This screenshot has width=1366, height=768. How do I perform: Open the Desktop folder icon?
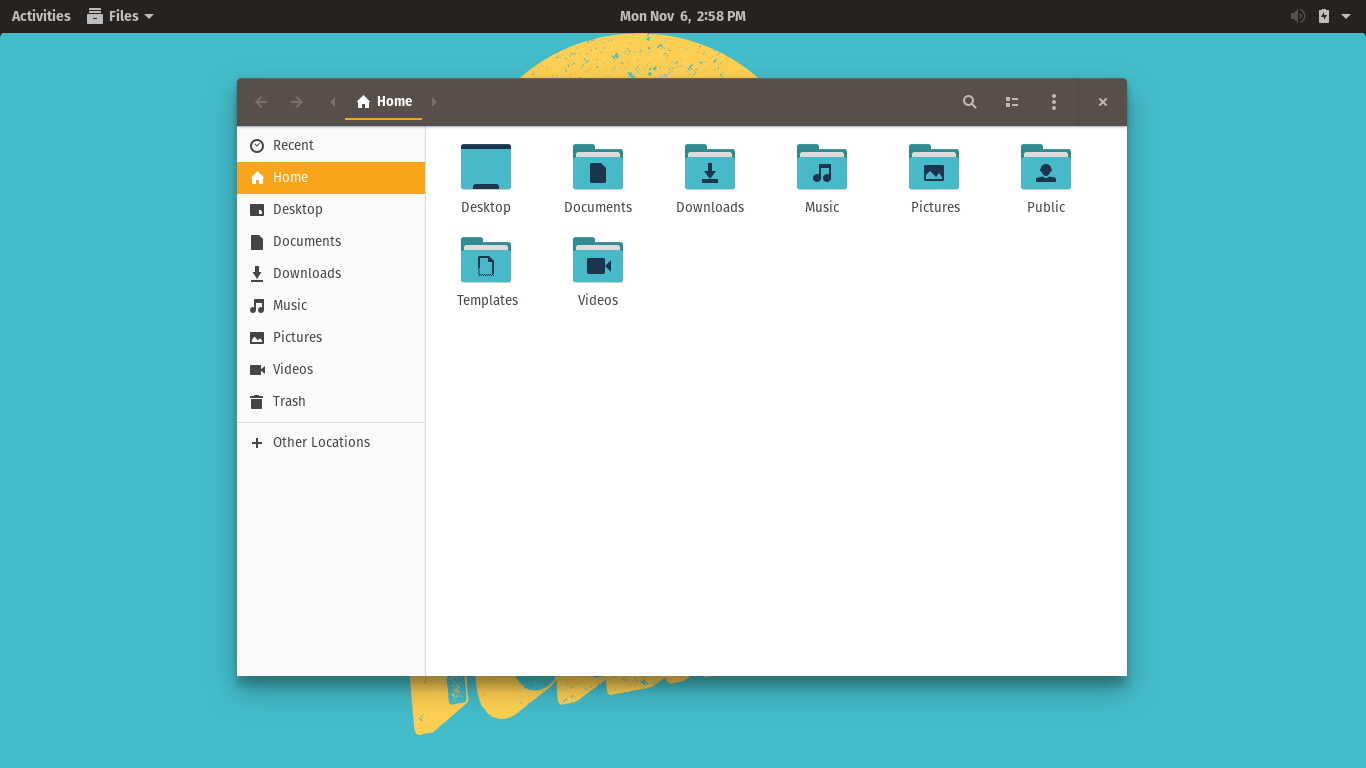pos(486,167)
